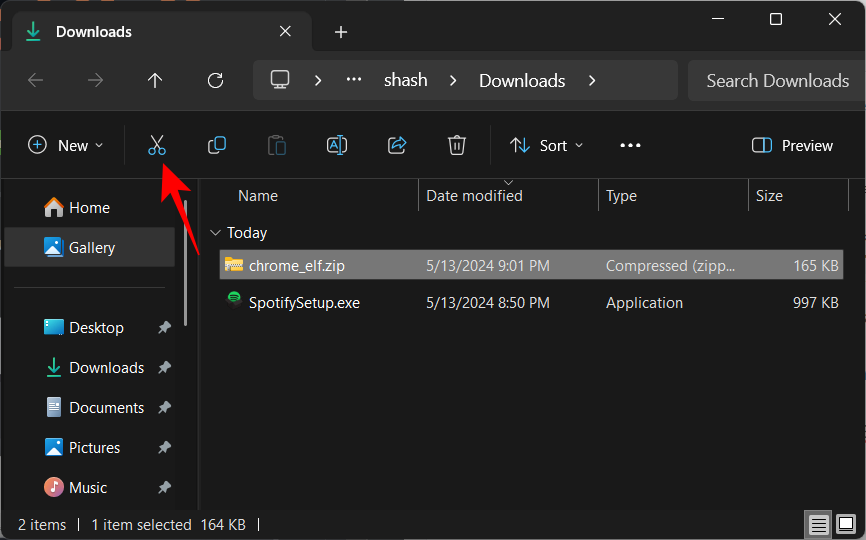The height and width of the screenshot is (540, 866).
Task: Click the Delete trash icon
Action: point(457,146)
